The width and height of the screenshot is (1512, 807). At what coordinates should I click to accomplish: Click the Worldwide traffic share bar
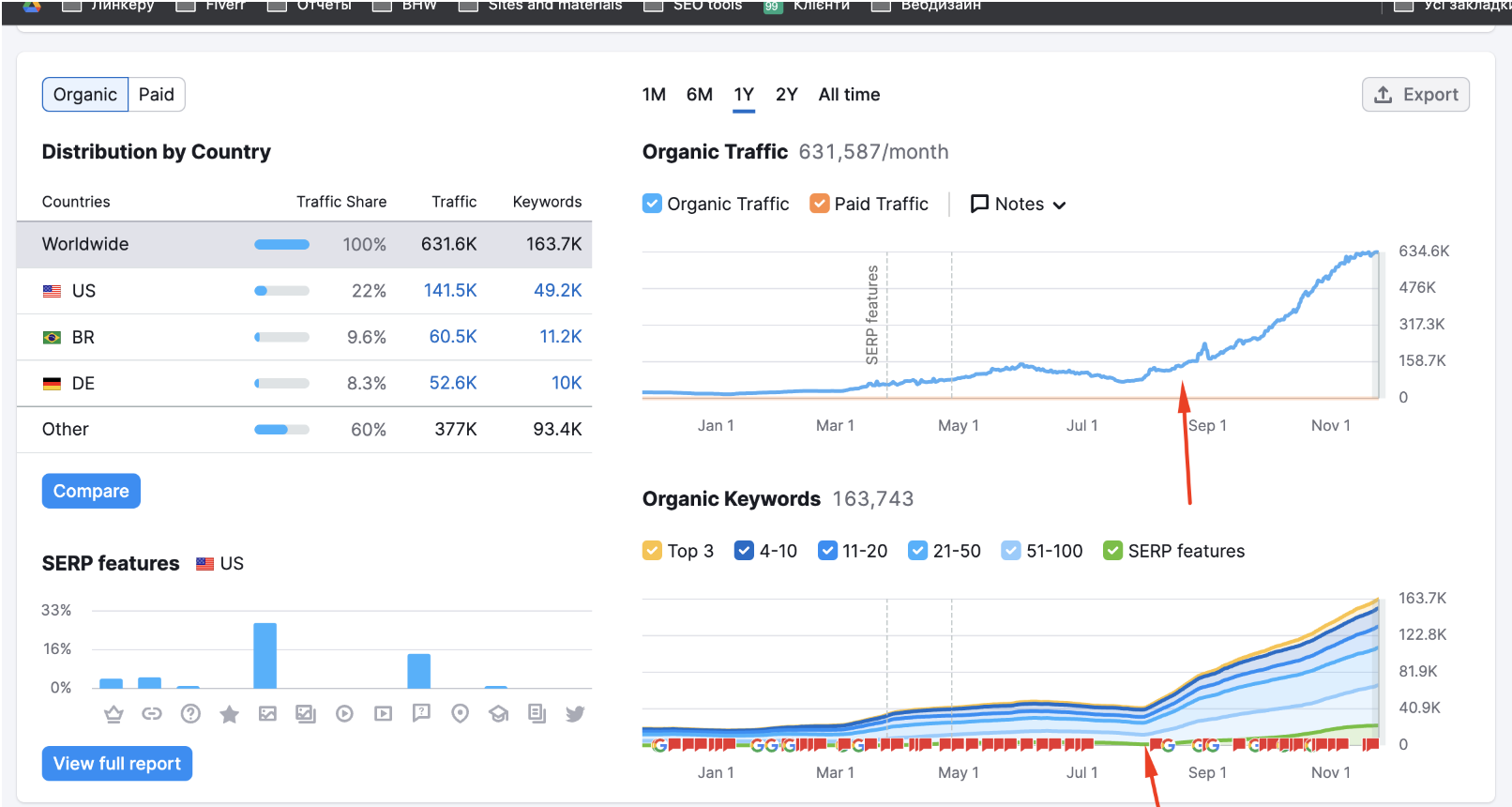click(x=281, y=244)
